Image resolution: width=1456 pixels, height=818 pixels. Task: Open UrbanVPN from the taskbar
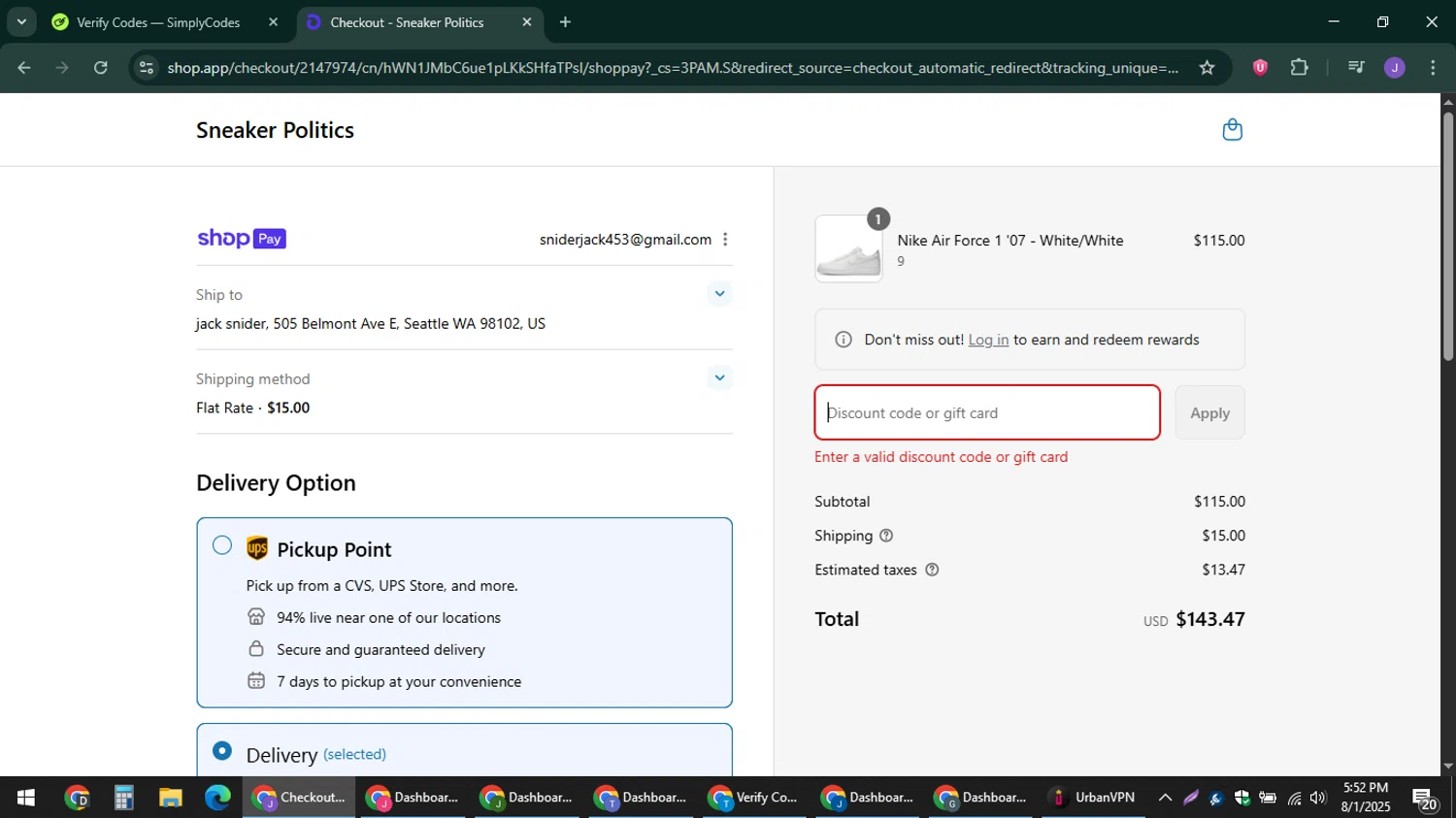[x=1094, y=798]
